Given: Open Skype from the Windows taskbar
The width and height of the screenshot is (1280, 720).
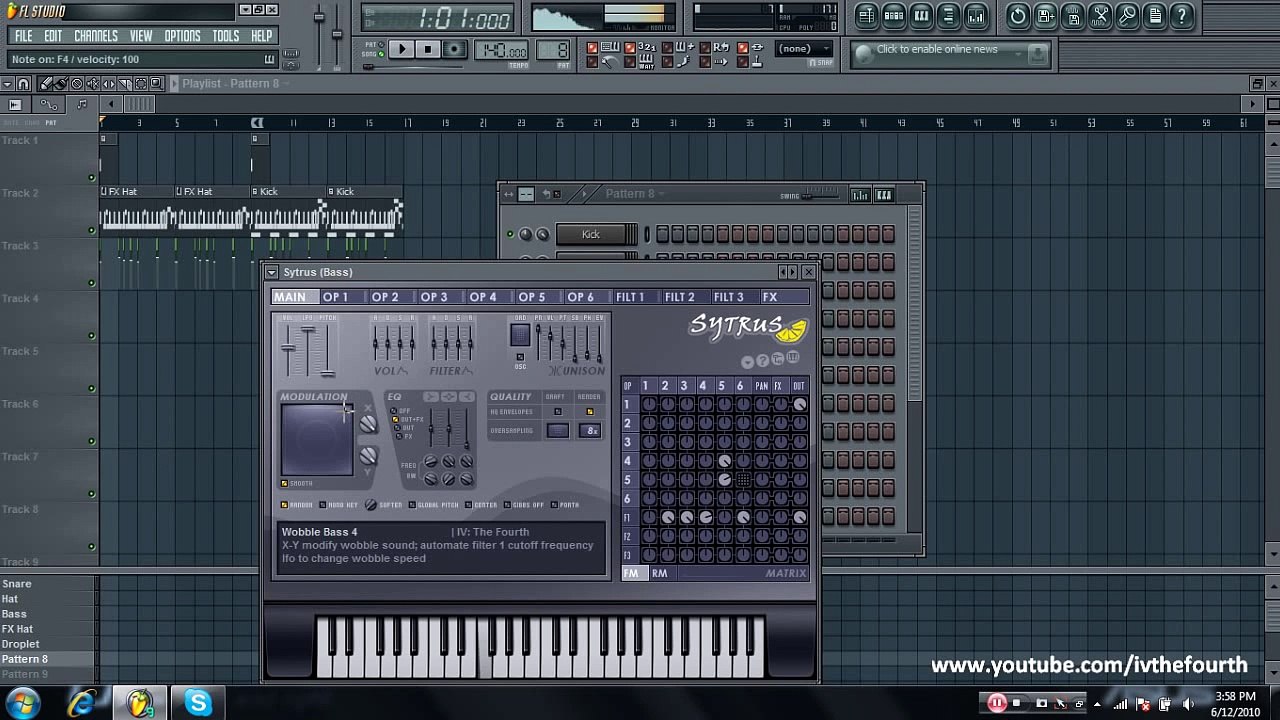Looking at the screenshot, I should [x=198, y=703].
